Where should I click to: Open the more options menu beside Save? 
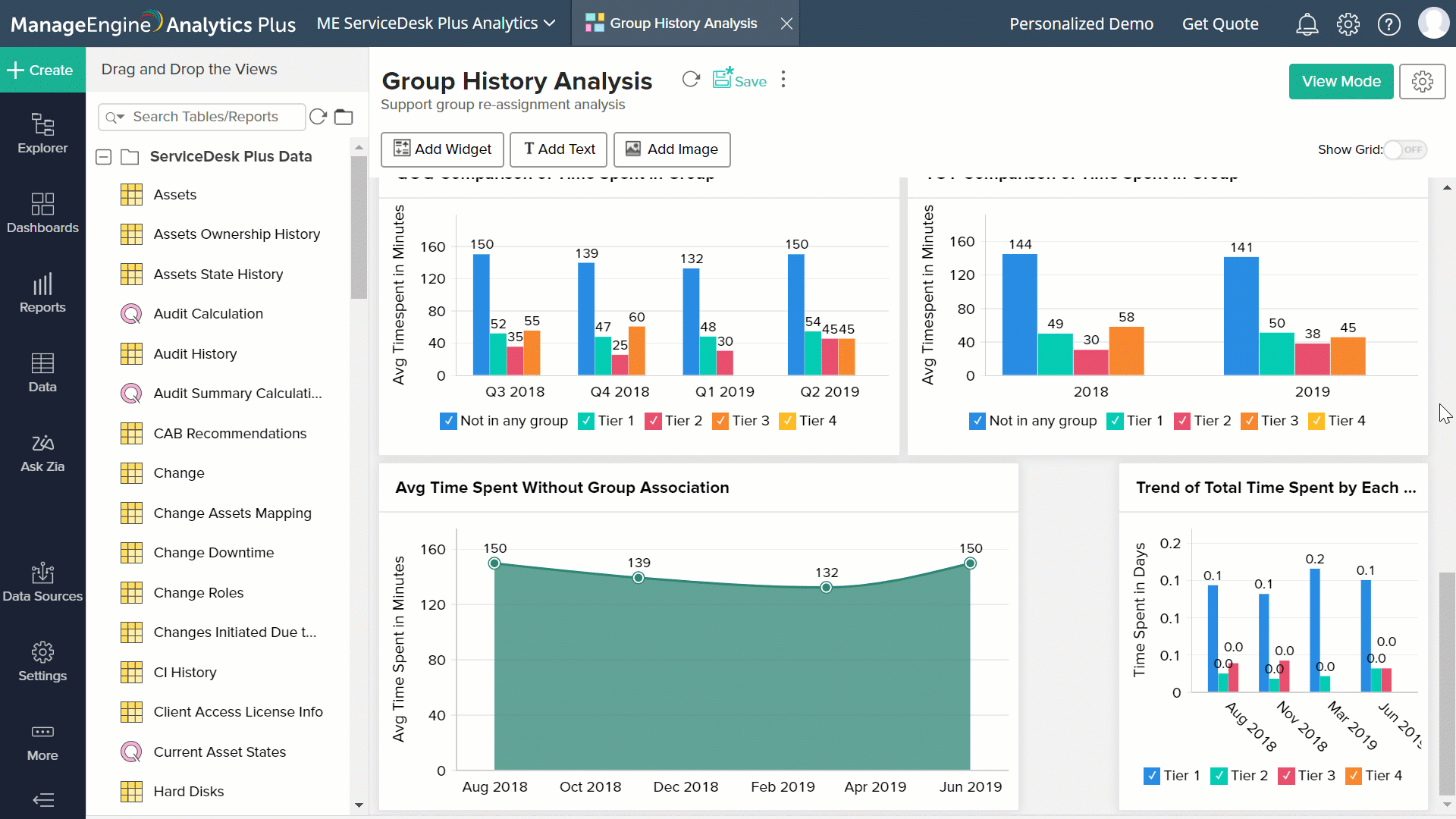click(x=783, y=79)
